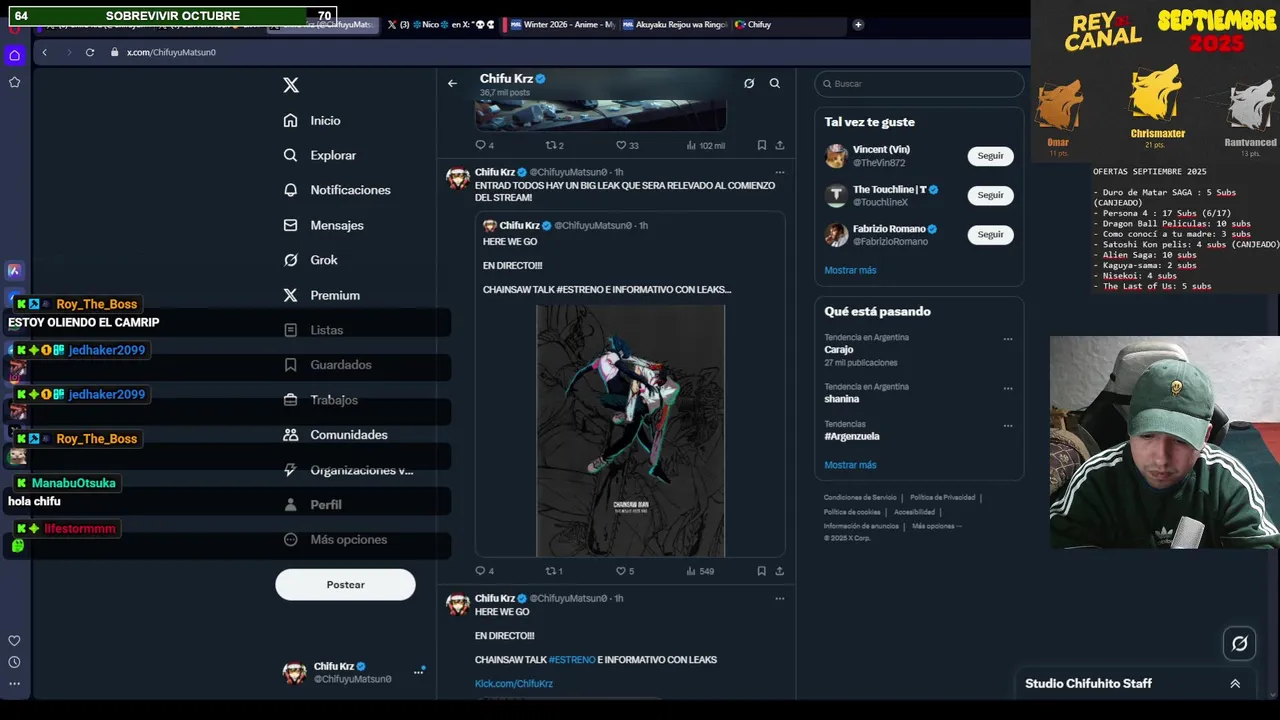Click Mostrar más under Qué está pasando
This screenshot has width=1280, height=720.
click(850, 465)
